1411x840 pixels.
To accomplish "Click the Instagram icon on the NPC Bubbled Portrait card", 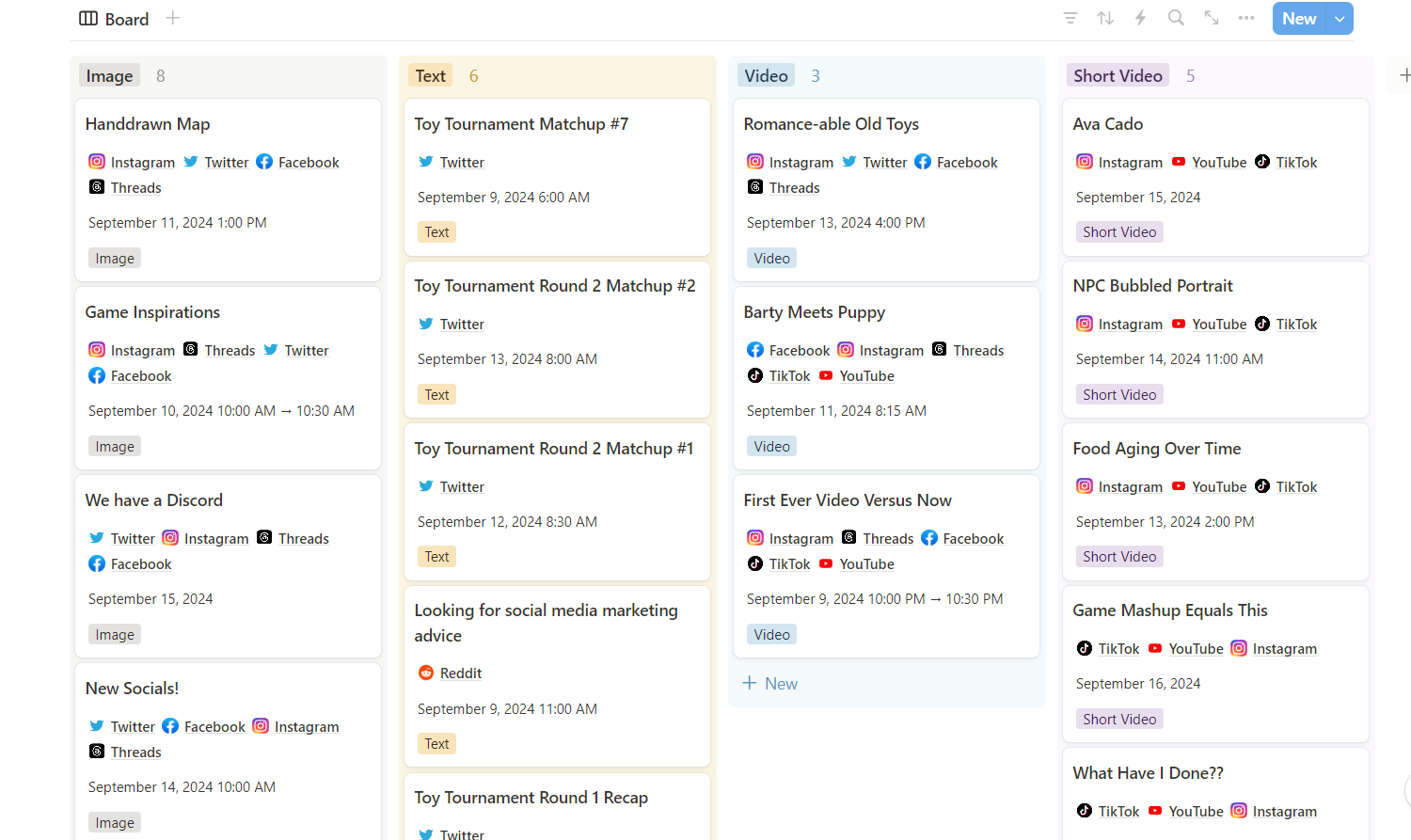I will point(1085,324).
